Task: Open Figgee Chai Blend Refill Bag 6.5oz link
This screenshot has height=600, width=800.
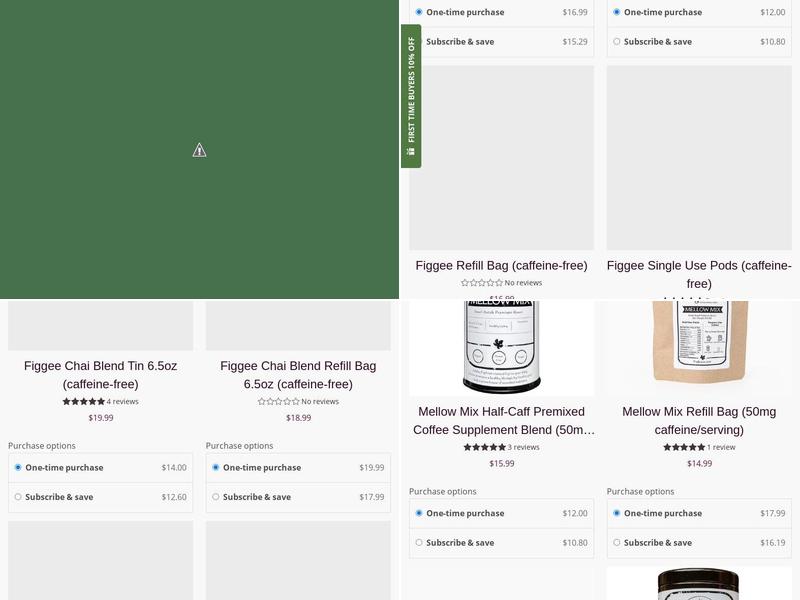Action: [298, 375]
